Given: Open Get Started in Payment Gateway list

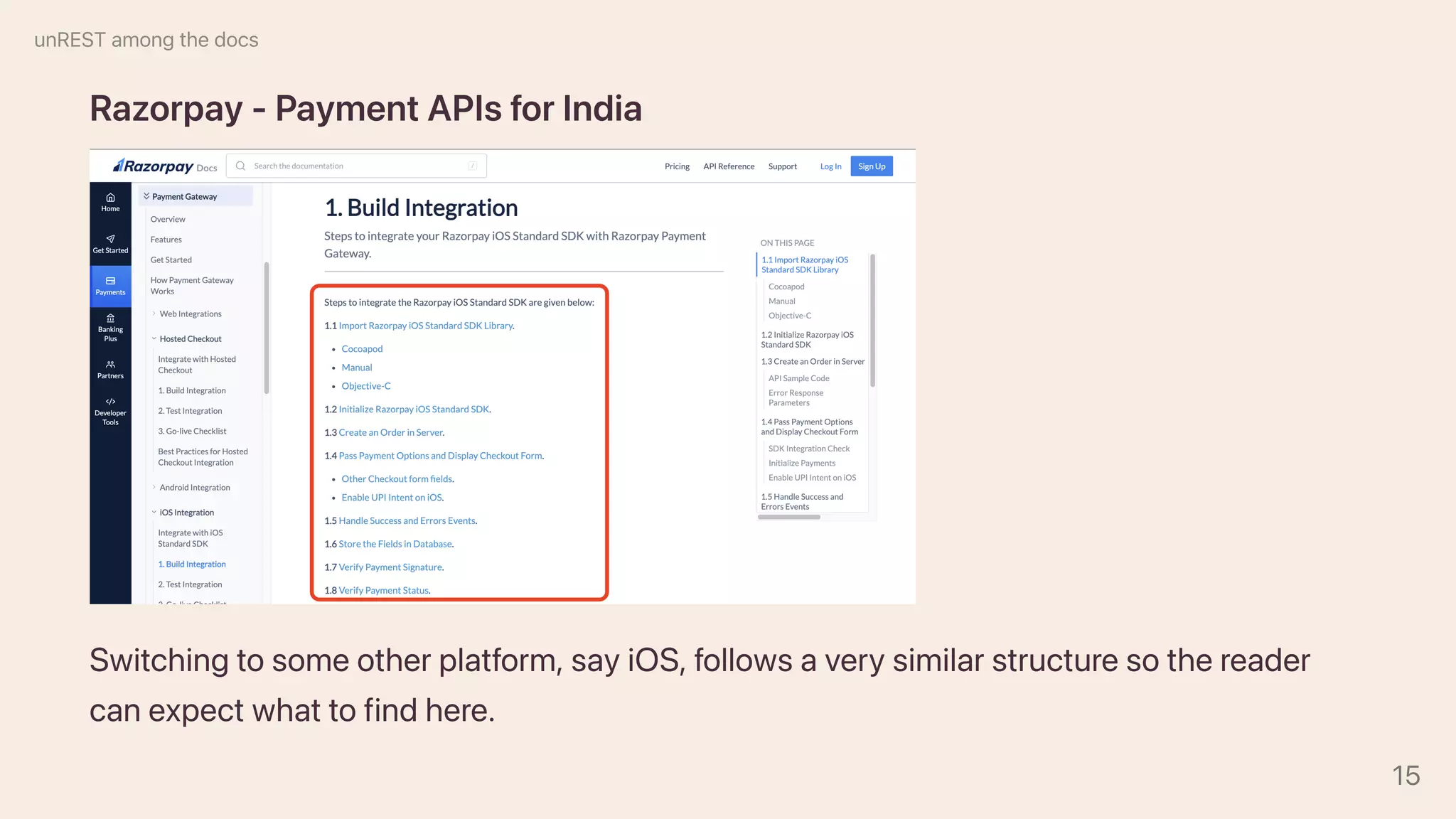Looking at the screenshot, I should pos(171,259).
